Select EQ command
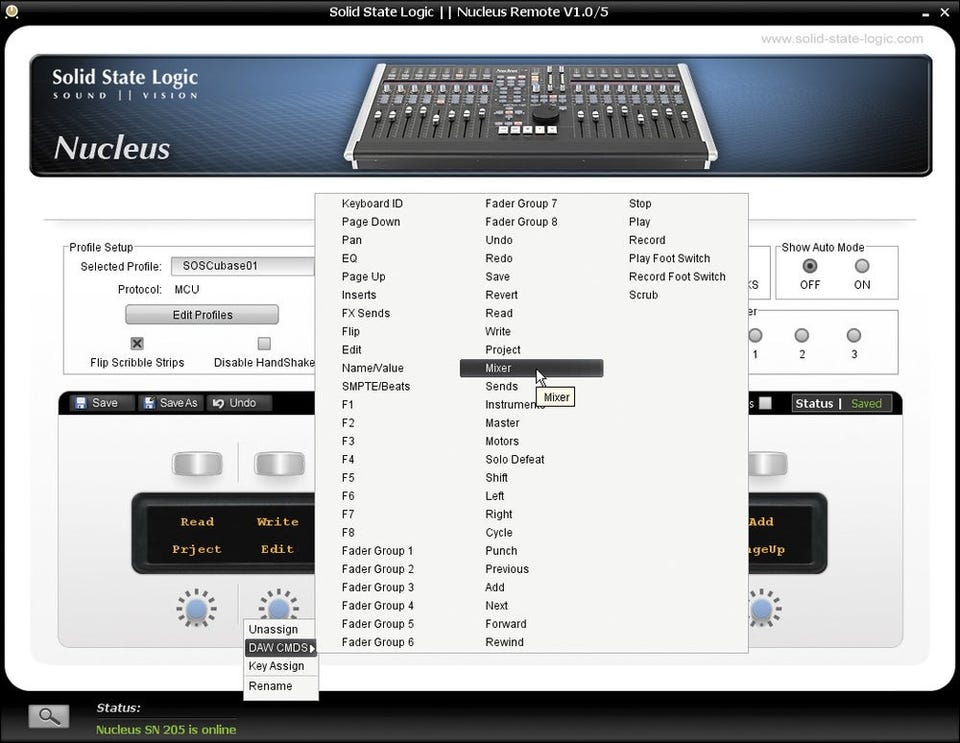 coord(349,258)
